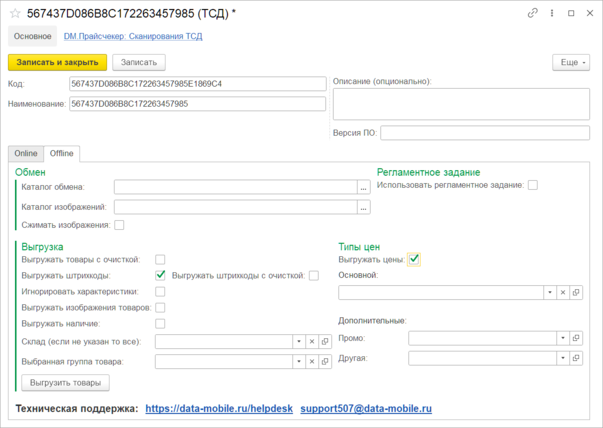Uncheck Выгружать цены checkbox
This screenshot has height=428, width=603.
point(414,260)
